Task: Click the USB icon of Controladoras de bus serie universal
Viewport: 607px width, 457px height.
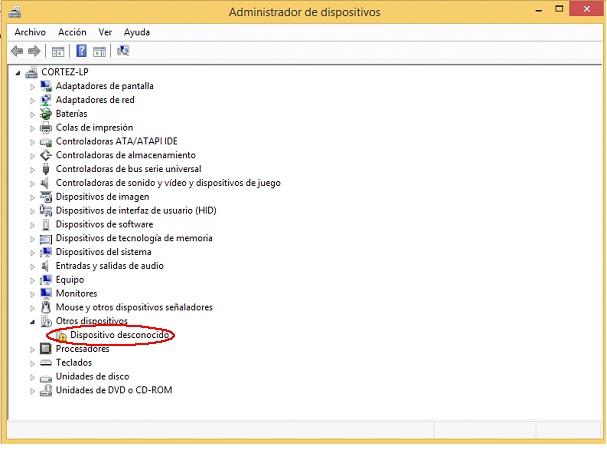Action: point(46,169)
